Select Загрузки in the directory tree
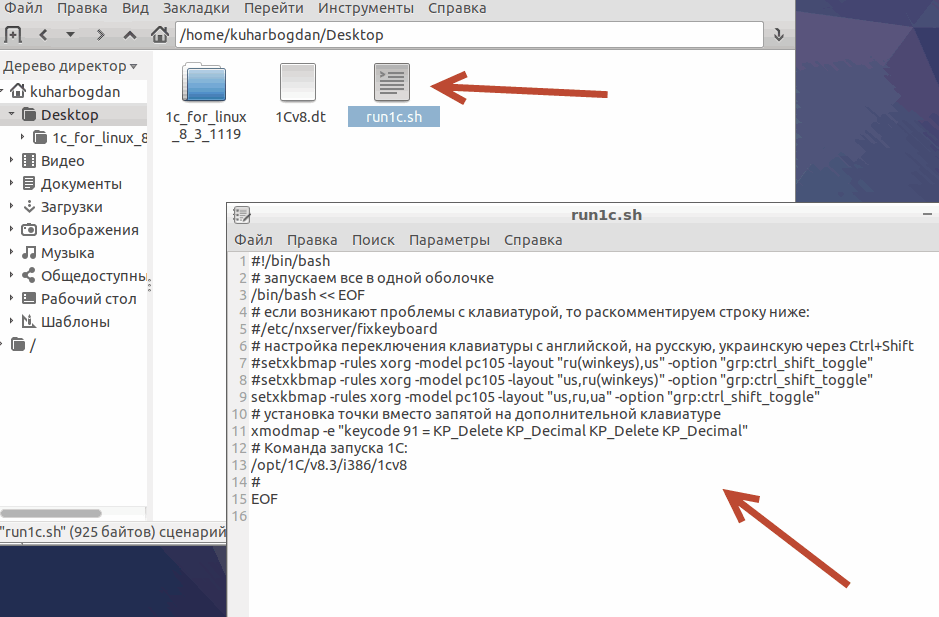Screen dimensions: 939x617 pos(71,207)
